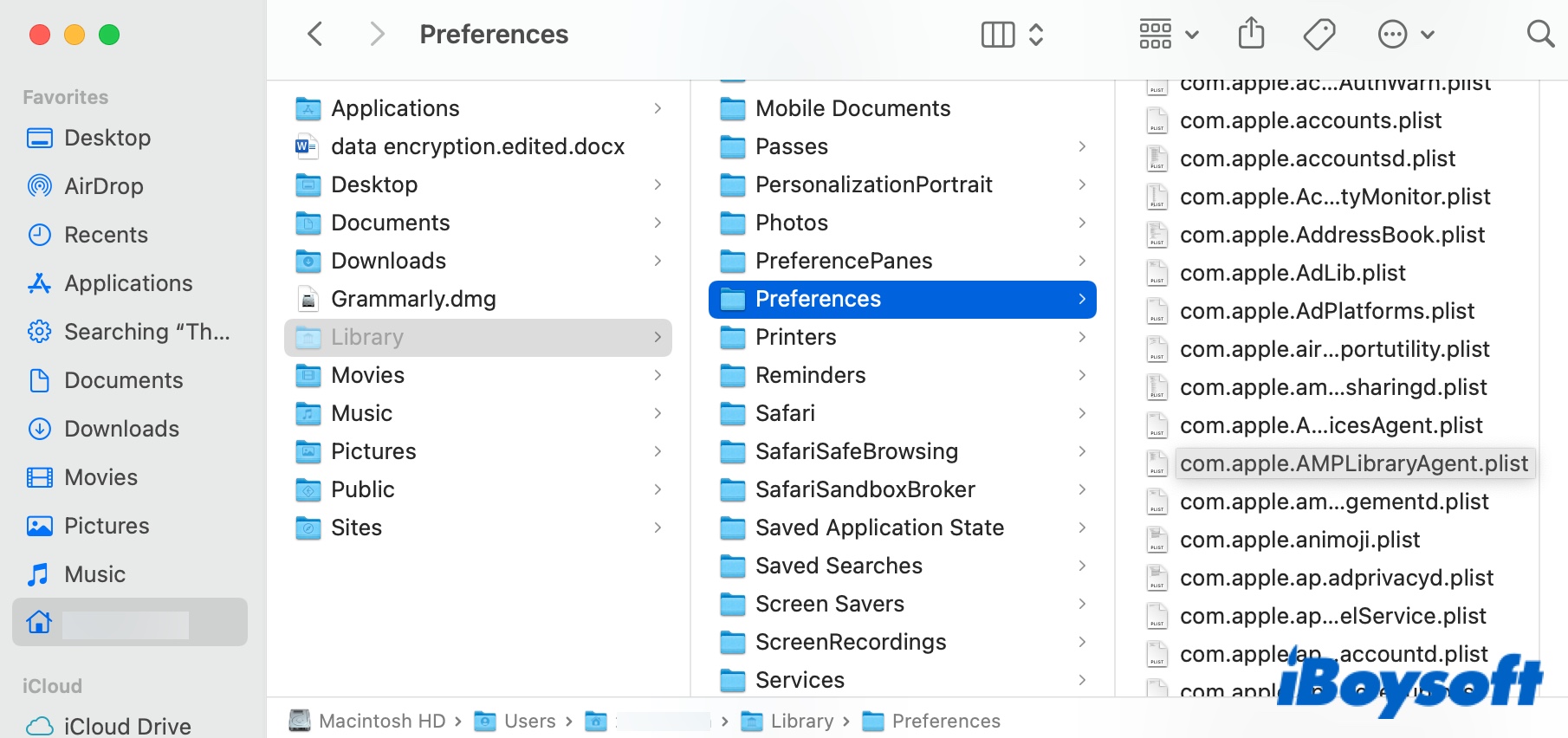Screen dimensions: 1568x738
Task: Go back with the left arrow
Action: coord(315,35)
